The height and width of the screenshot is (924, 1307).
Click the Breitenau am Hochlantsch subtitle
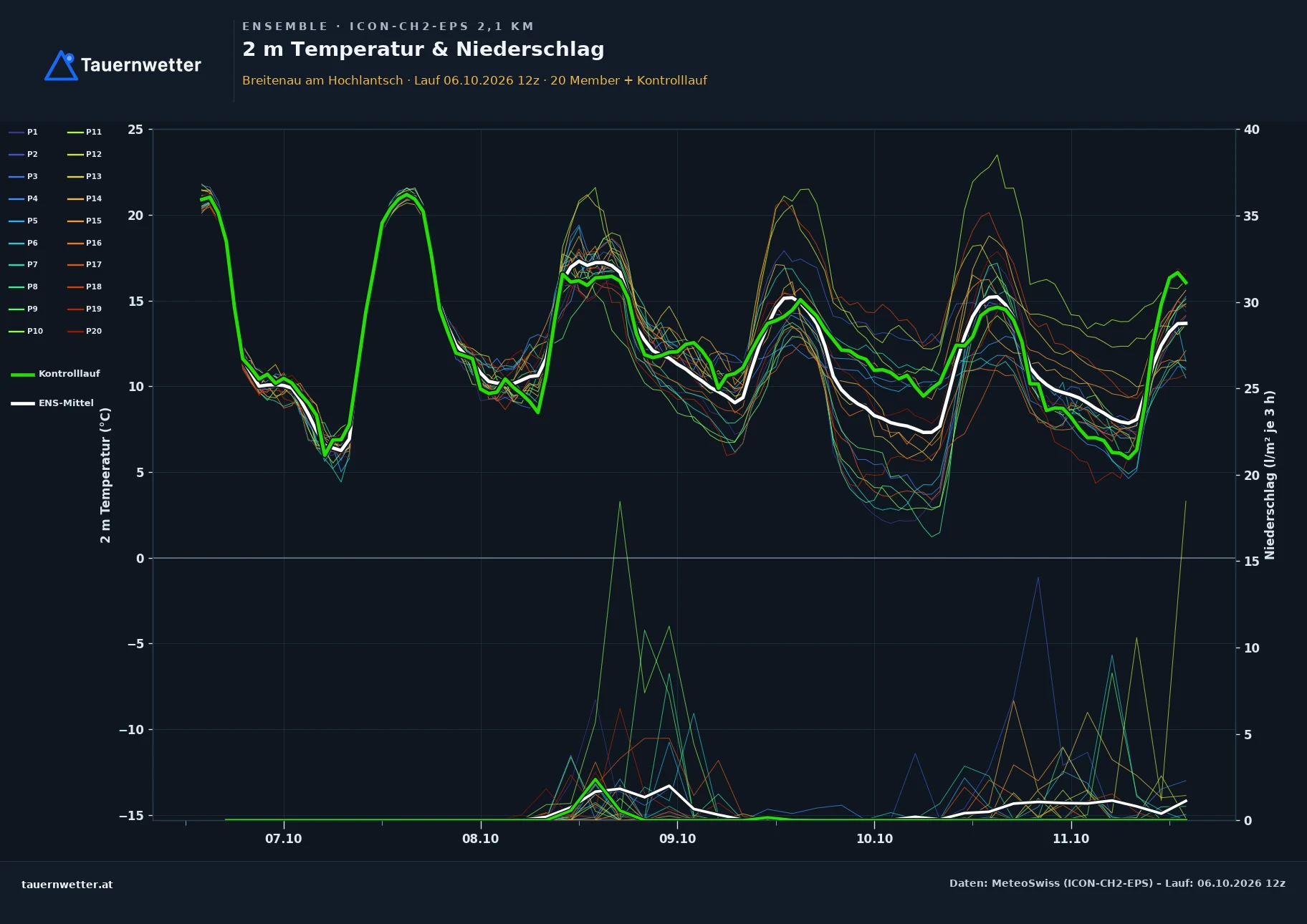click(x=474, y=80)
